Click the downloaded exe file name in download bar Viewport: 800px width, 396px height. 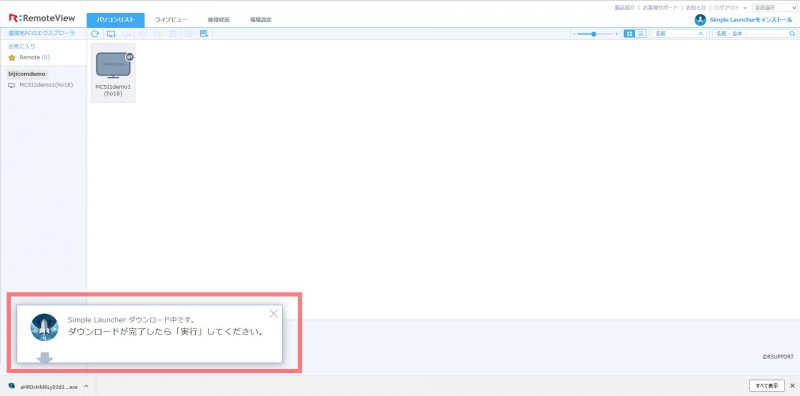[49, 386]
